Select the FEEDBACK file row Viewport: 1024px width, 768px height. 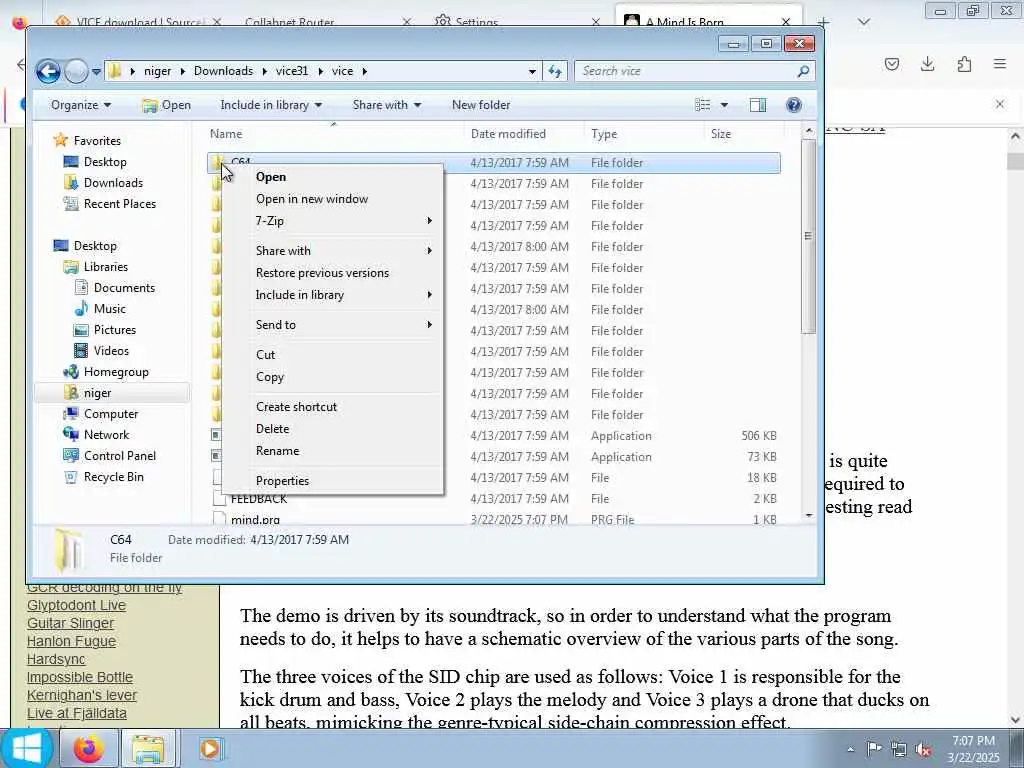pos(494,499)
